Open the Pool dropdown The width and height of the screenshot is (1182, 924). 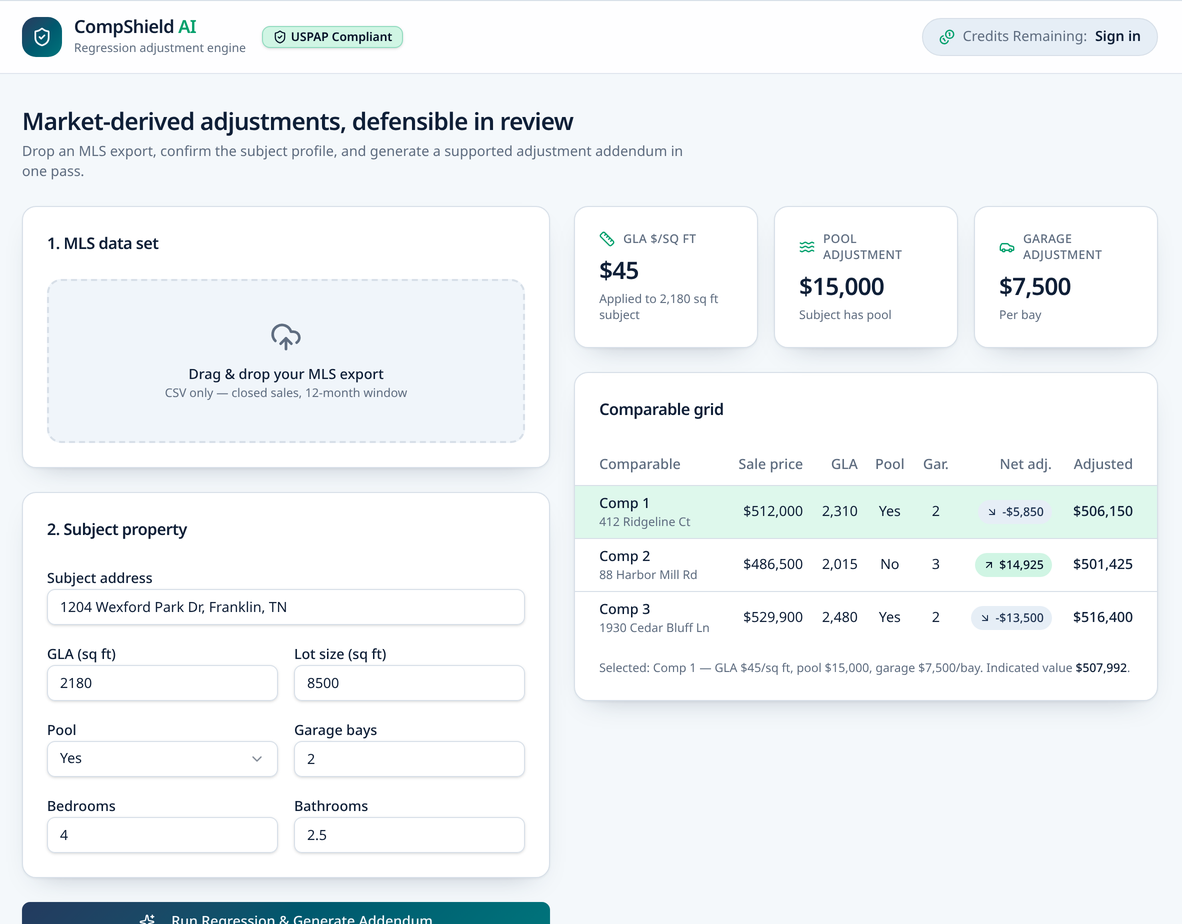tap(162, 759)
